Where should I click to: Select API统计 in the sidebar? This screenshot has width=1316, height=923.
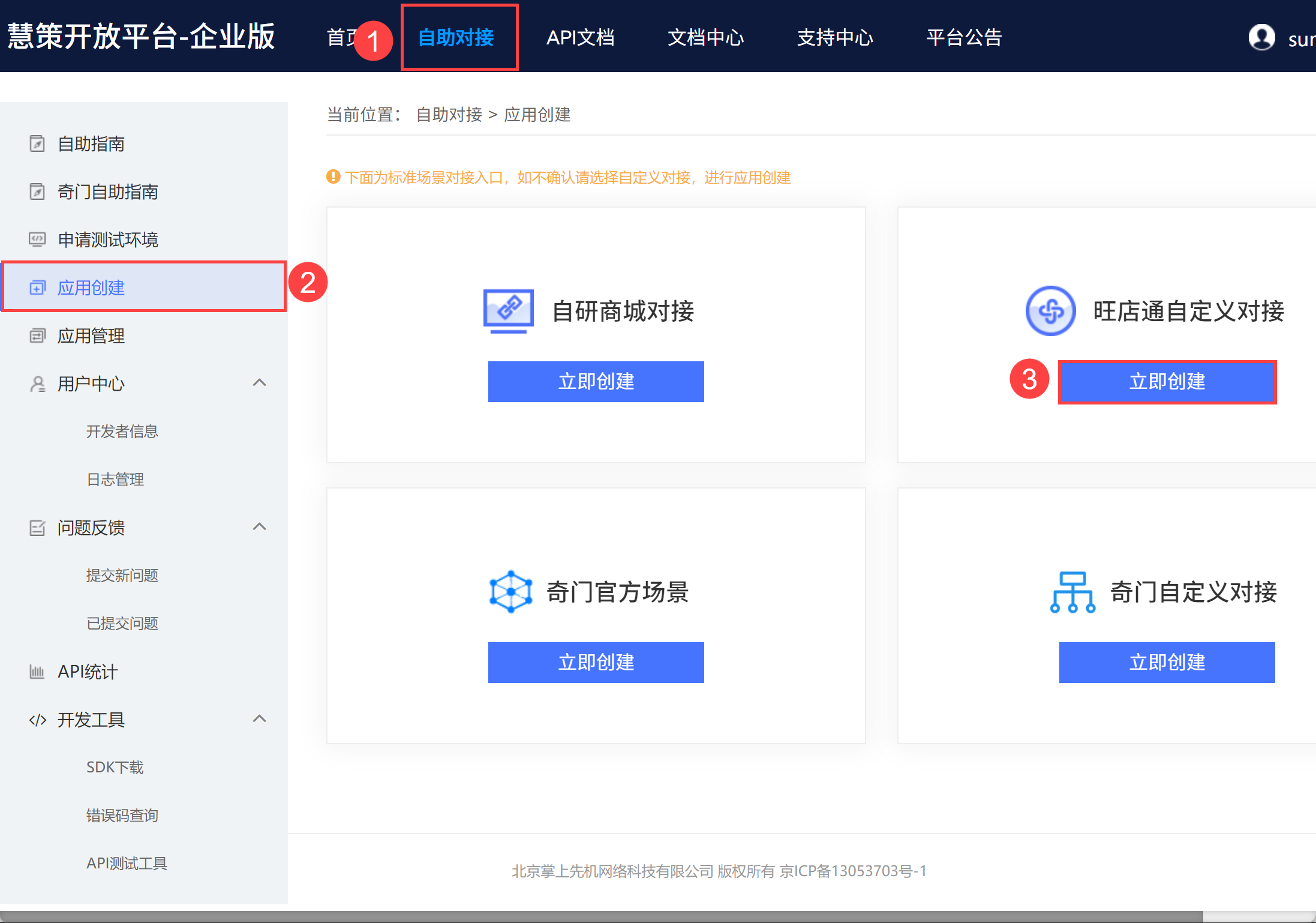point(144,672)
